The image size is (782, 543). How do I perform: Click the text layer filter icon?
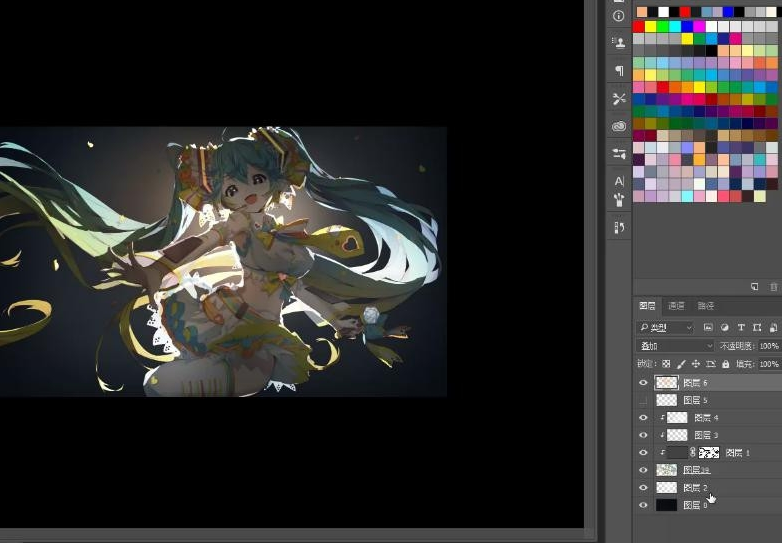[x=741, y=327]
